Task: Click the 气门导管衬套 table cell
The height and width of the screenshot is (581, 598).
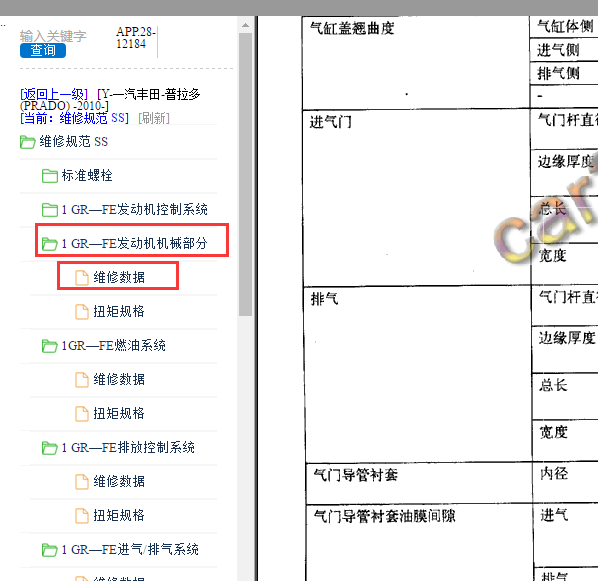Action: coord(419,483)
